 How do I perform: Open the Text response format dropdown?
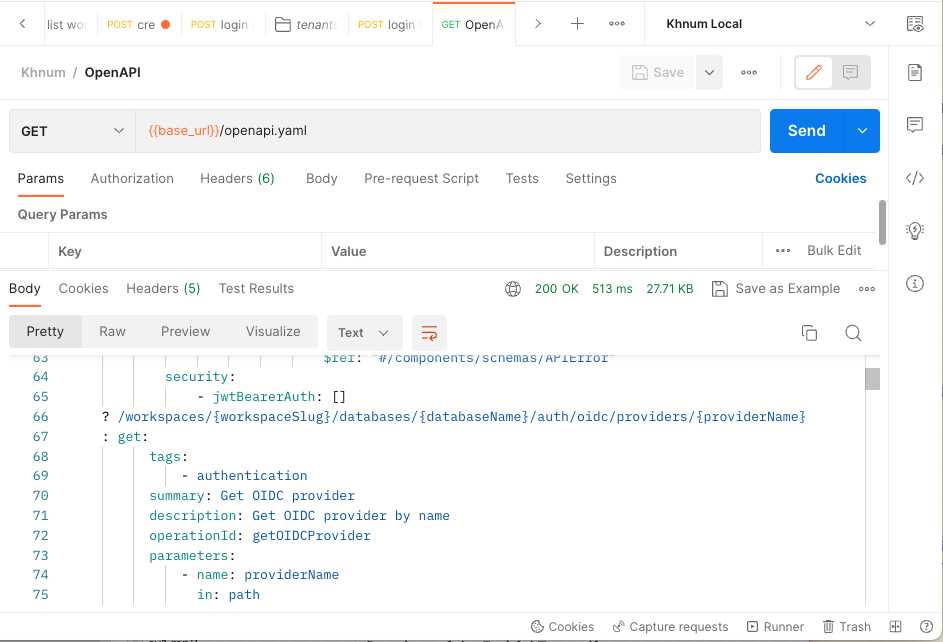pyautogui.click(x=363, y=332)
